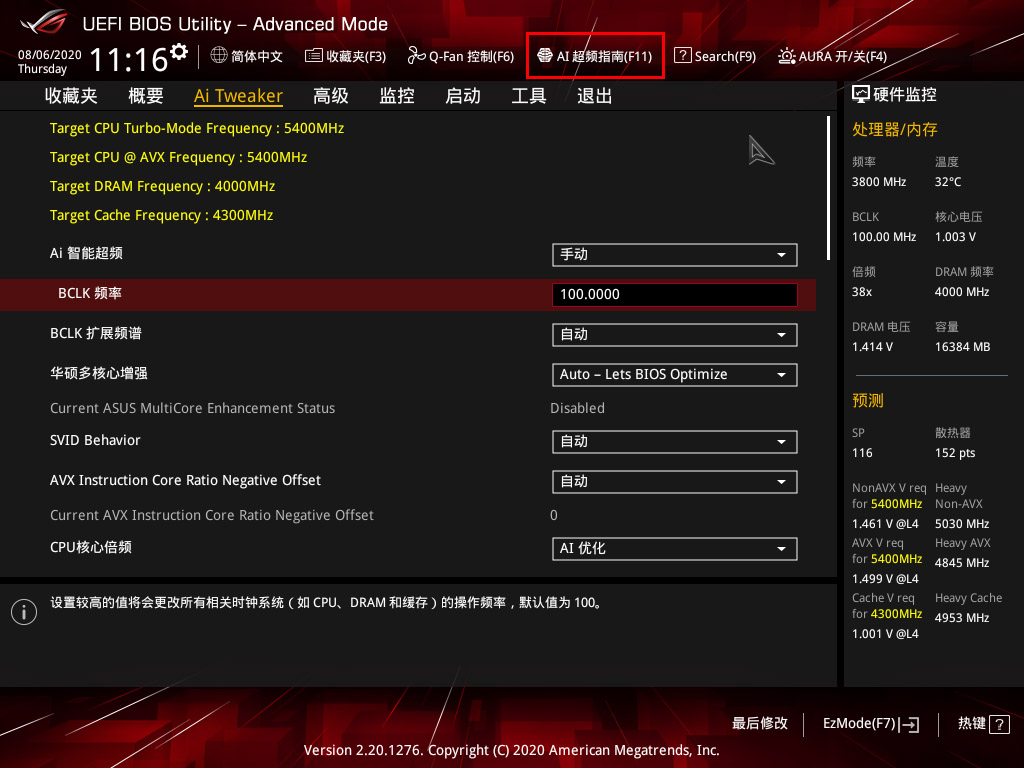Expand the CPU核心倍频 dropdown

[675, 549]
